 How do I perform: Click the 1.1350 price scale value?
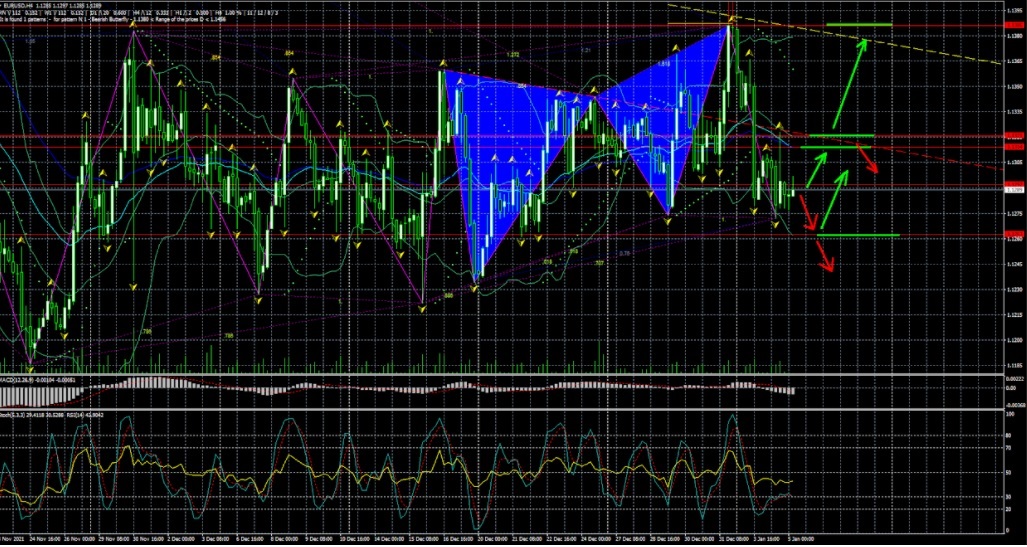click(x=1015, y=86)
